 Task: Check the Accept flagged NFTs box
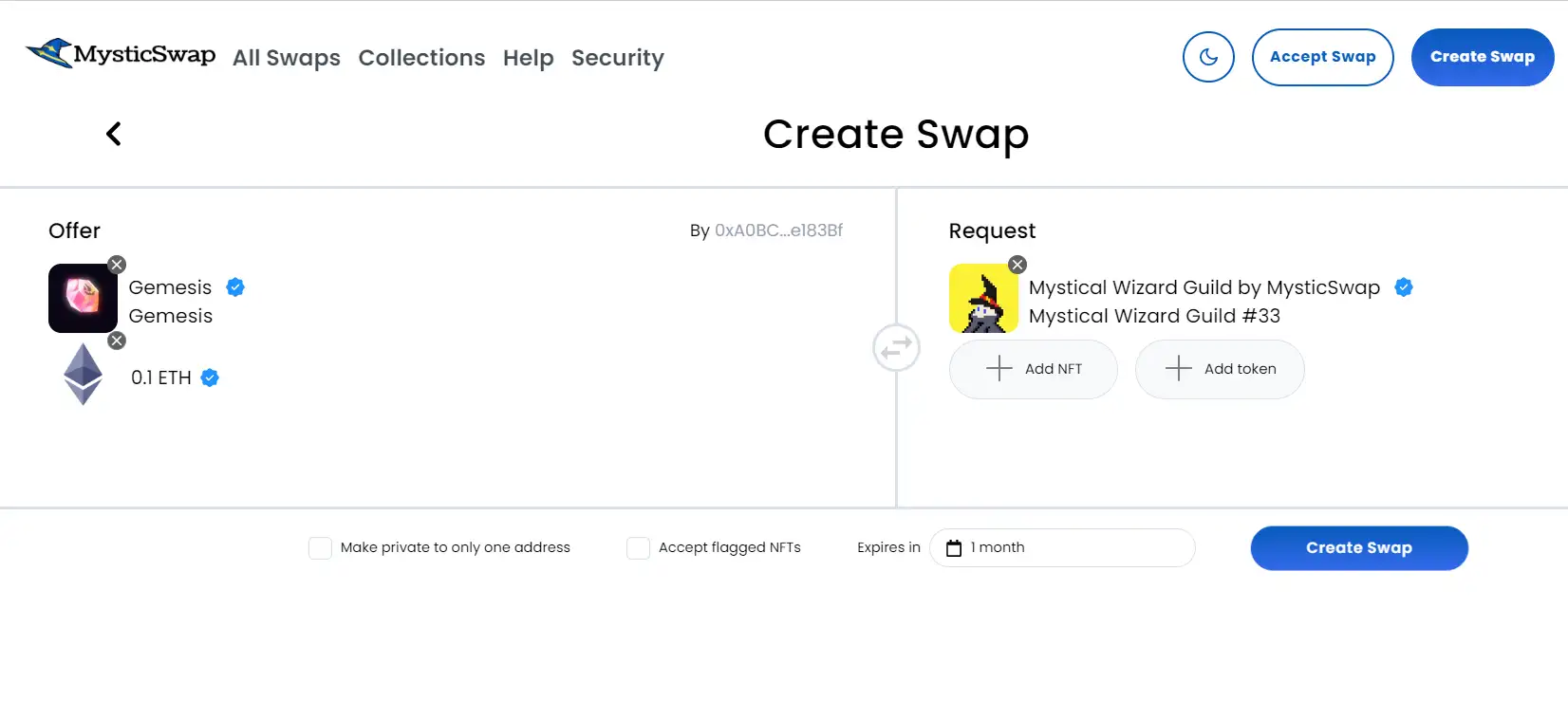pyautogui.click(x=638, y=548)
